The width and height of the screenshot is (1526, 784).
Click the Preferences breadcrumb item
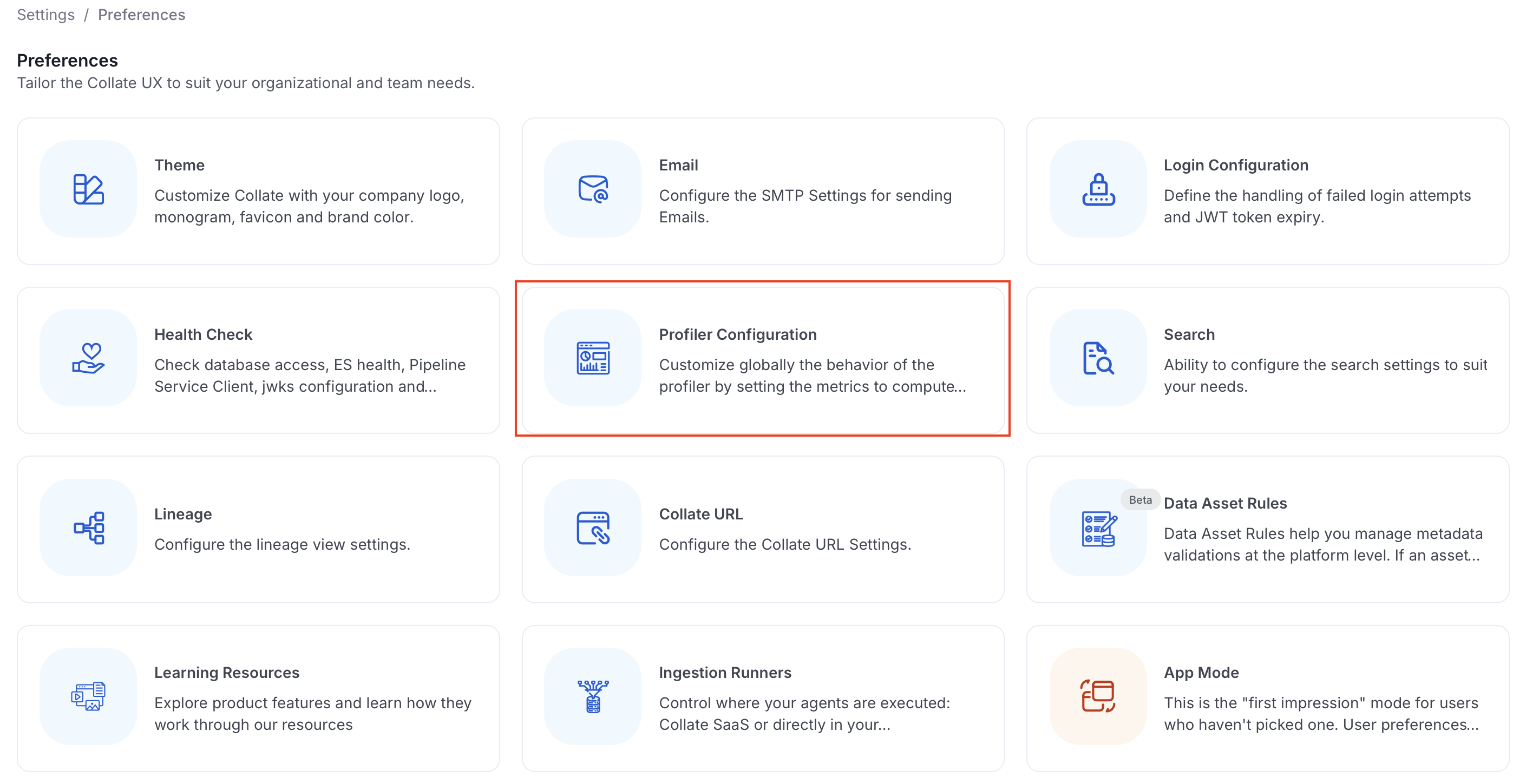[x=142, y=14]
